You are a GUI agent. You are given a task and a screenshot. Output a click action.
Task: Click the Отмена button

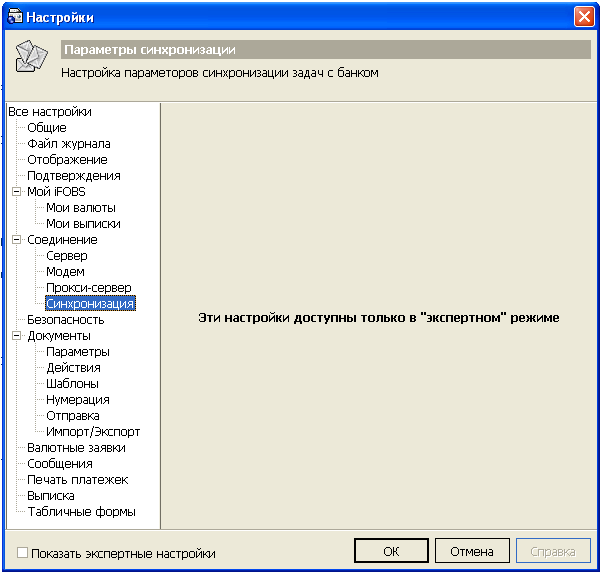click(x=472, y=551)
